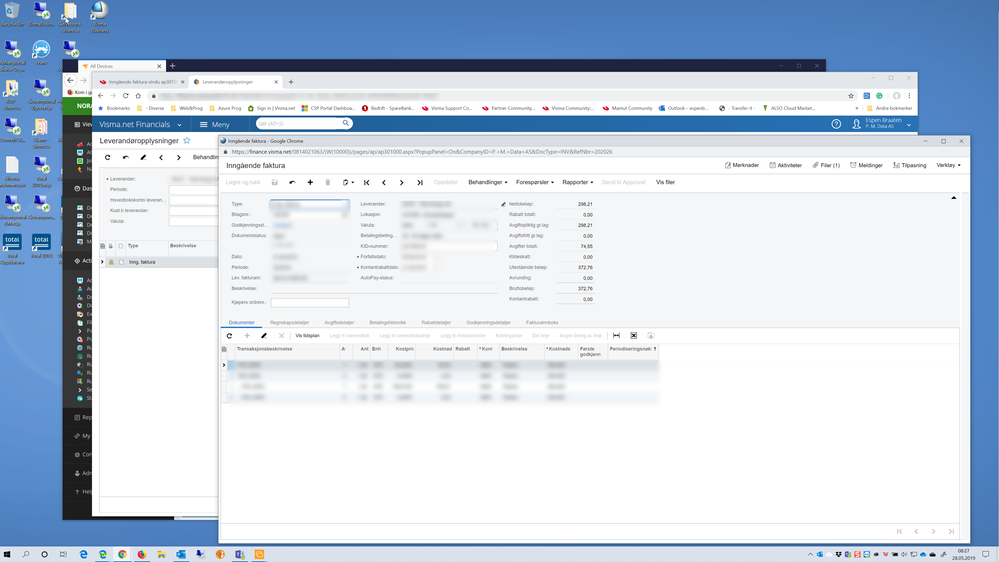Open File Explorer from the taskbar
The image size is (999, 562).
(x=161, y=554)
